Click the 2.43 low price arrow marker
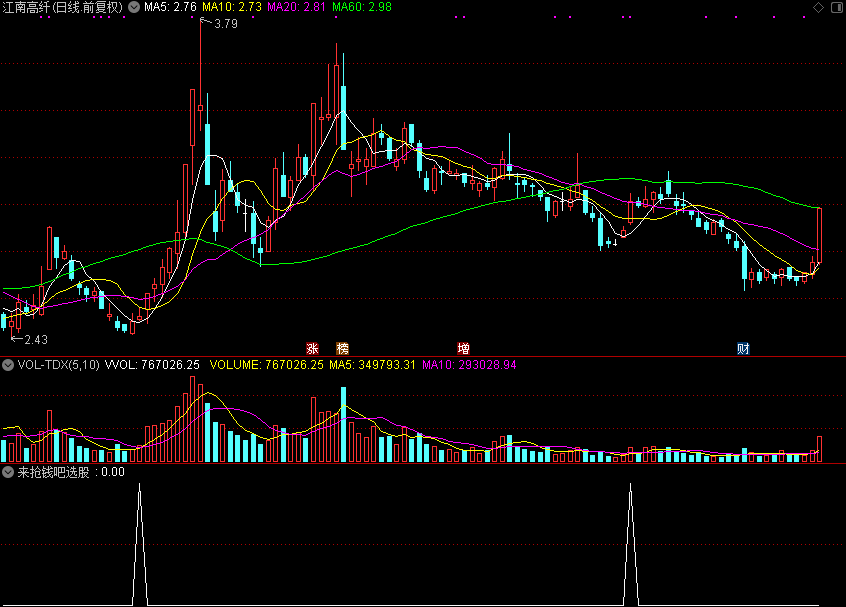This screenshot has width=846, height=607. tap(34, 339)
